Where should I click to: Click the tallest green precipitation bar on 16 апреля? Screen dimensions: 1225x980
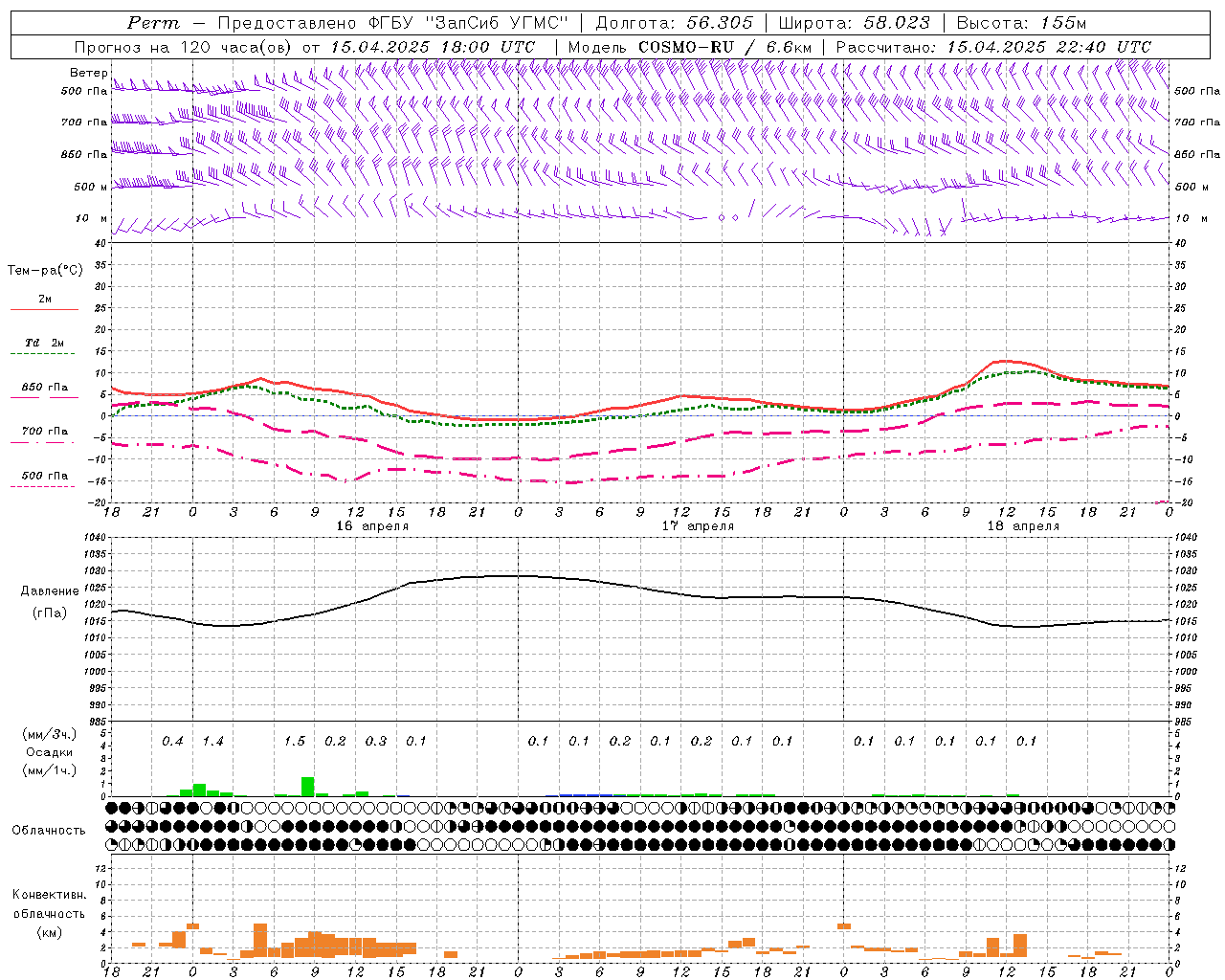click(x=308, y=787)
